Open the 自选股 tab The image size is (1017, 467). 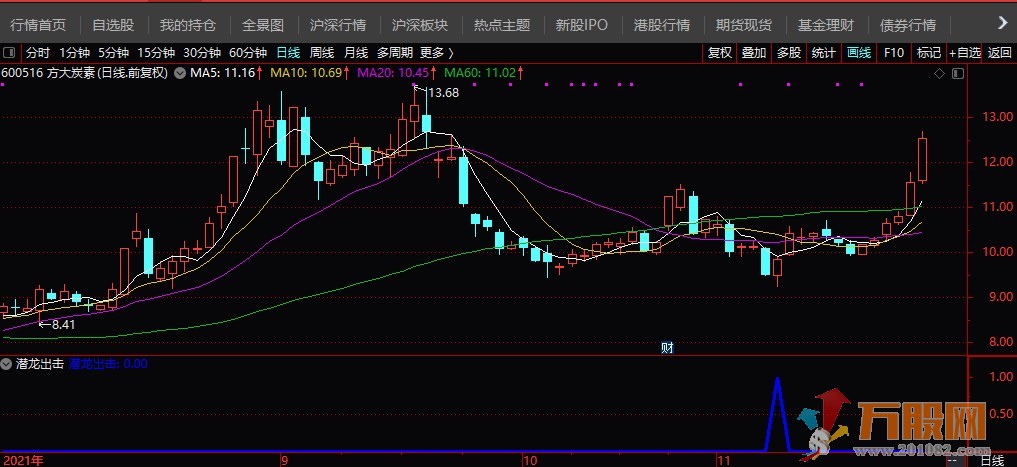pos(113,25)
